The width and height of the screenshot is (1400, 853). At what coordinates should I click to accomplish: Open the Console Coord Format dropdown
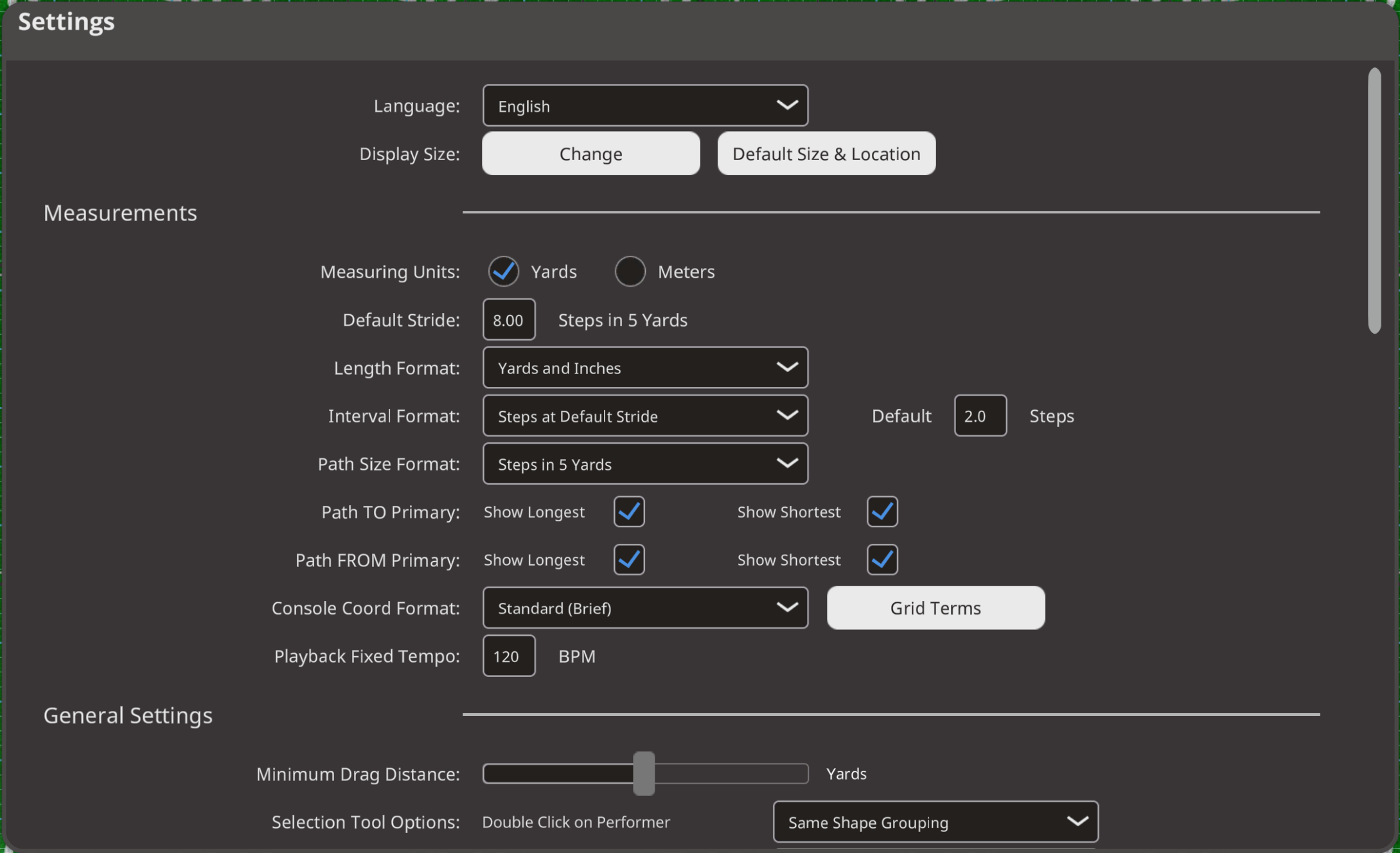tap(644, 607)
